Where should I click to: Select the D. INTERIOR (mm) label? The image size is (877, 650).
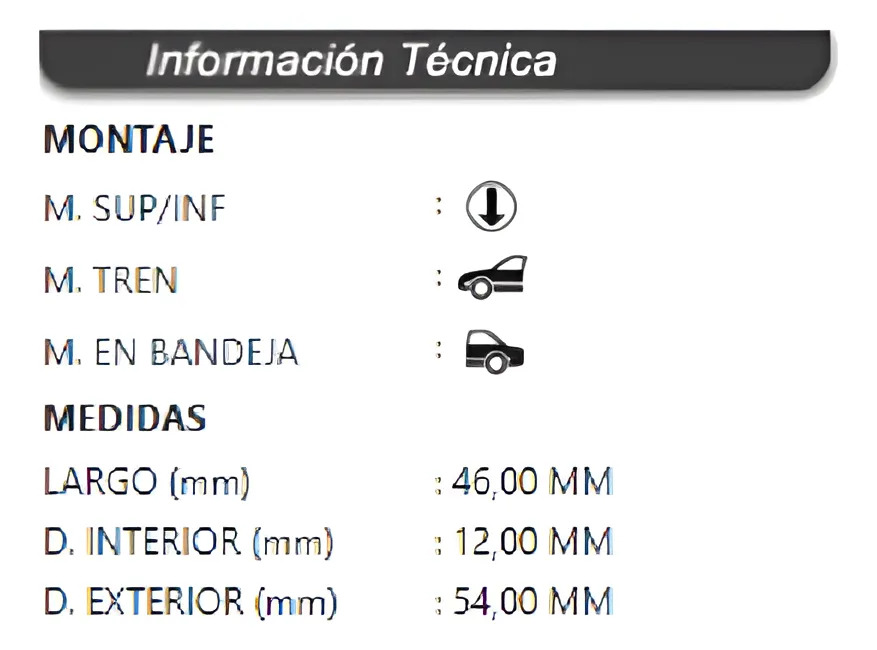[x=188, y=543]
